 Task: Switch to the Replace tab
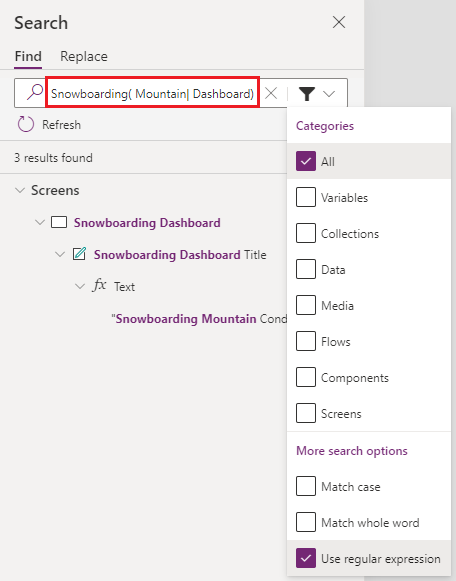84,56
